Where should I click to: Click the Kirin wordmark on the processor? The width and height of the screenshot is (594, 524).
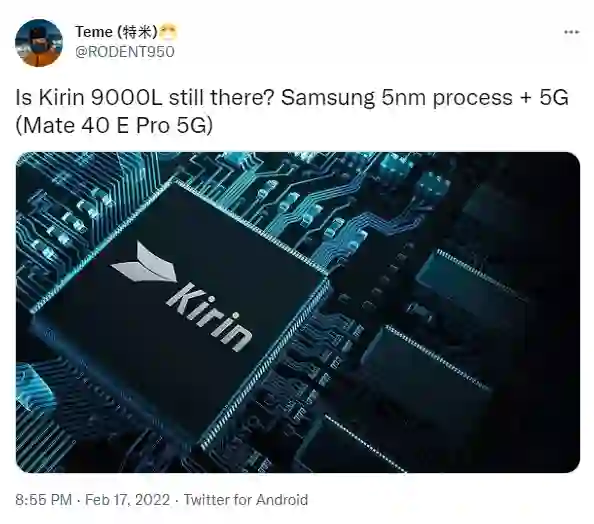click(209, 318)
